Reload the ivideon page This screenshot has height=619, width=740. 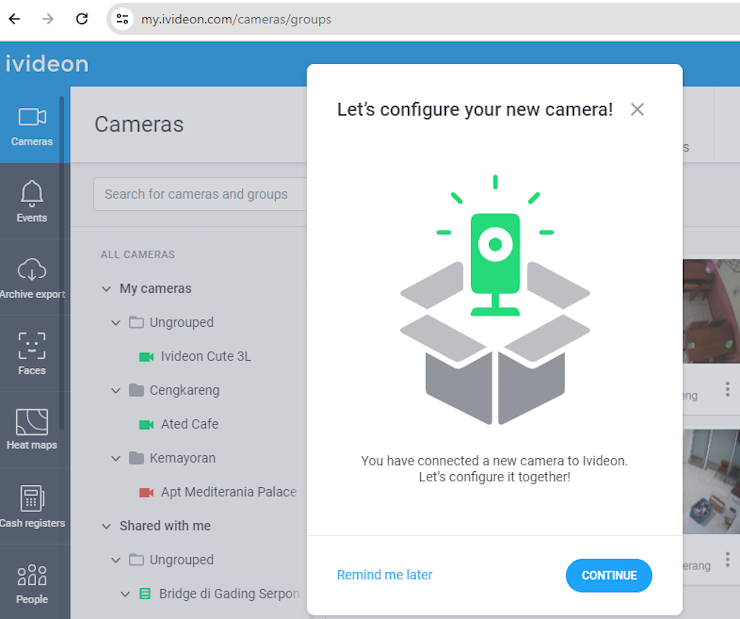(x=82, y=19)
